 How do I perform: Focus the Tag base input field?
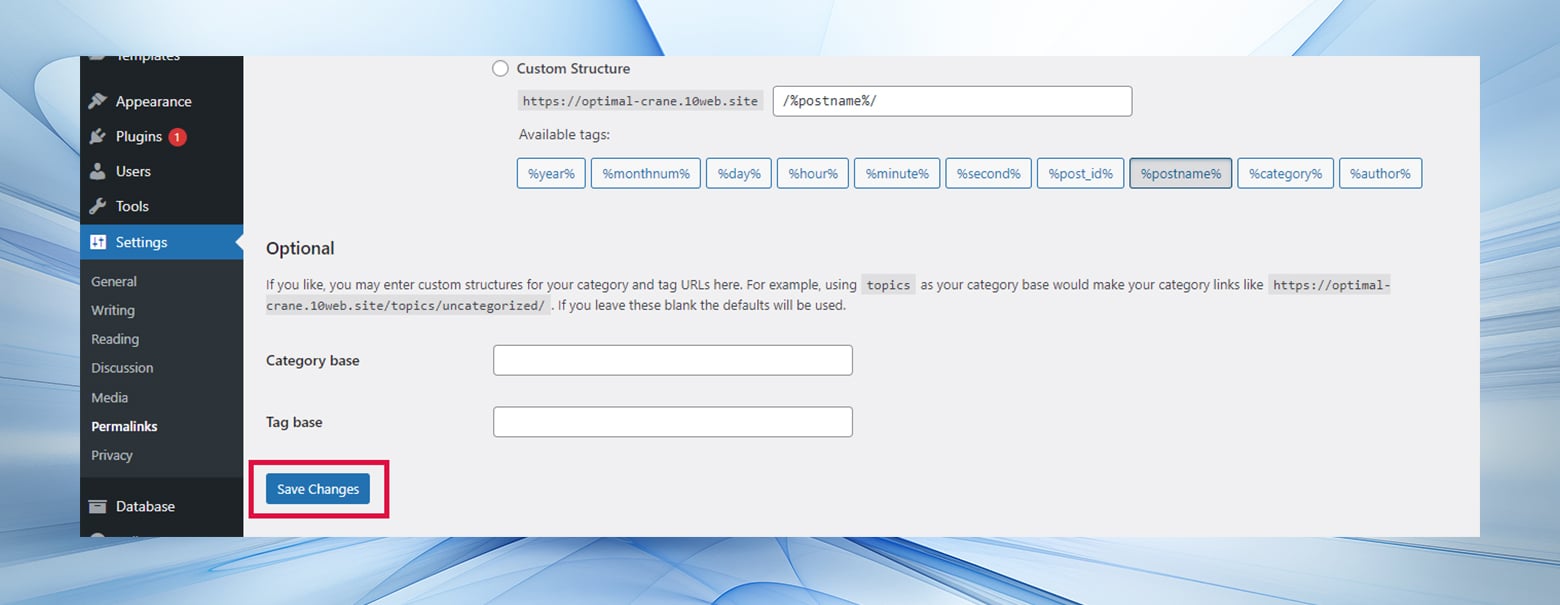pos(672,421)
